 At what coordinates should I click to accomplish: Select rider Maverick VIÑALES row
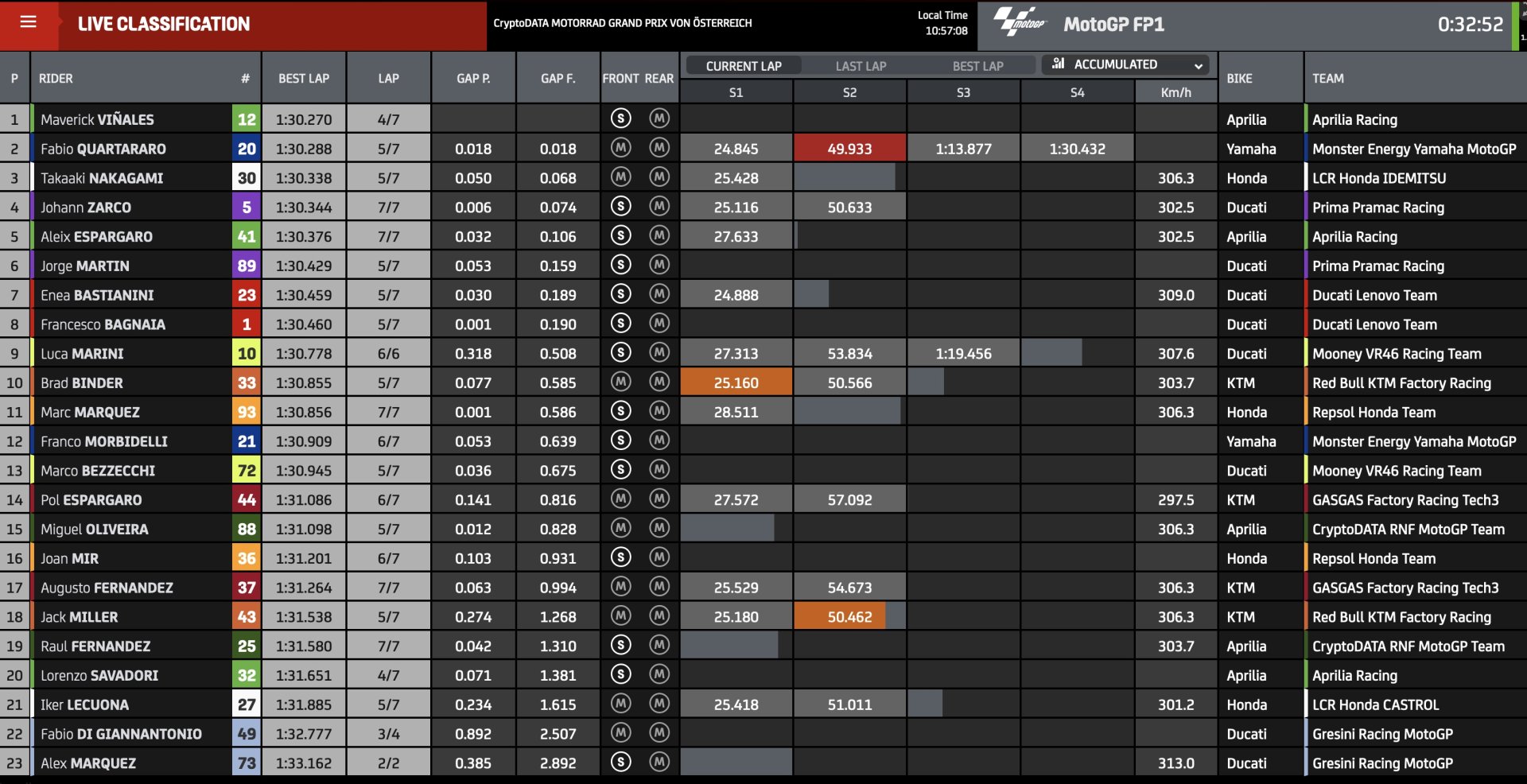763,119
